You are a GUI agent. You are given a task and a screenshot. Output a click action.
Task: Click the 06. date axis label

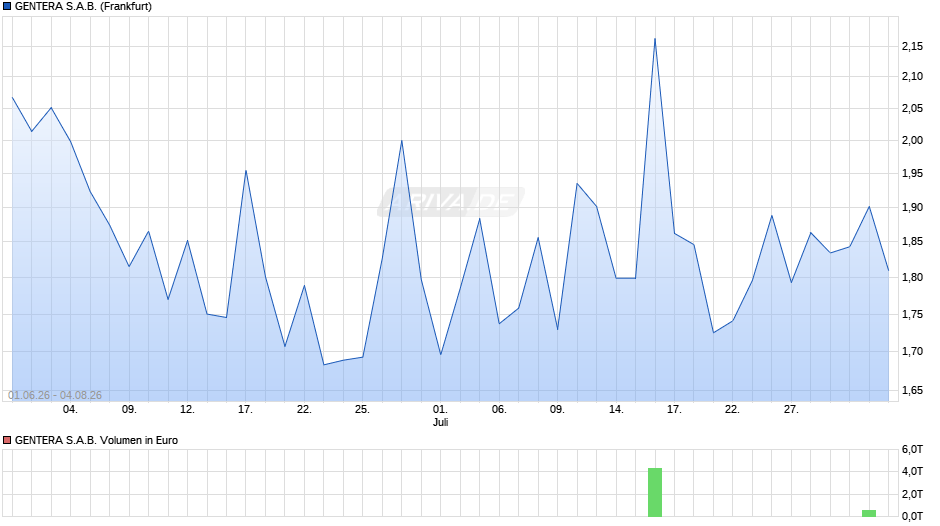[499, 410]
